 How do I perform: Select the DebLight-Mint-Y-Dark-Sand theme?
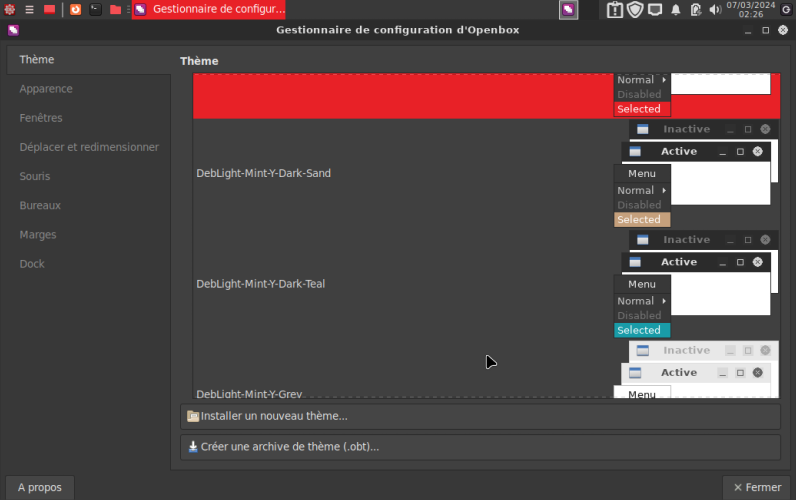pos(263,173)
